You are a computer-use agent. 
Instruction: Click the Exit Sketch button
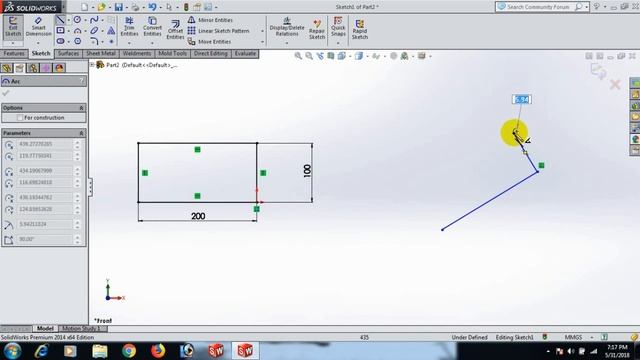pos(13,27)
